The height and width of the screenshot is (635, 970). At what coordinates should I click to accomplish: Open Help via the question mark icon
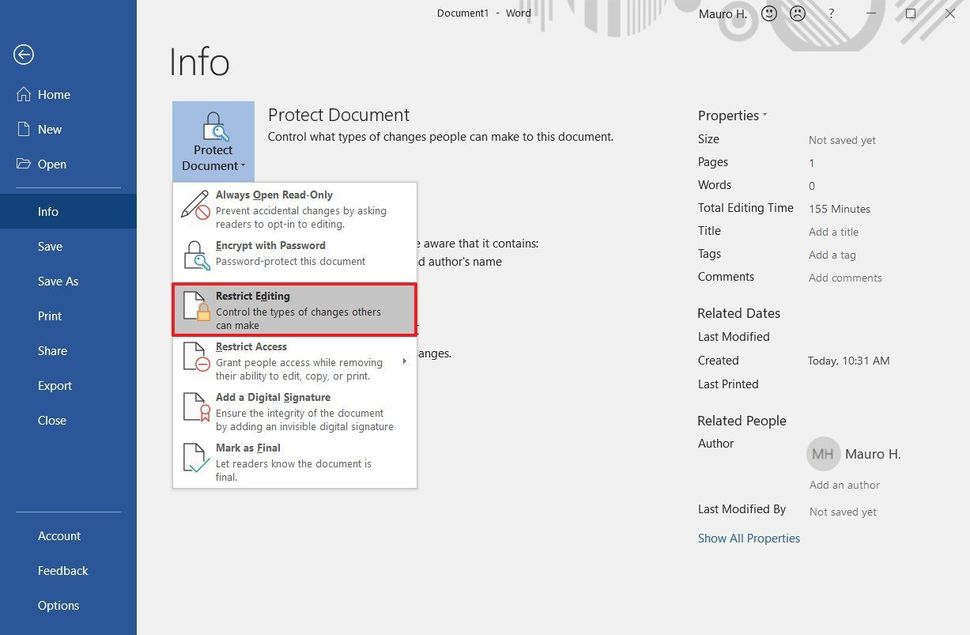(x=831, y=13)
